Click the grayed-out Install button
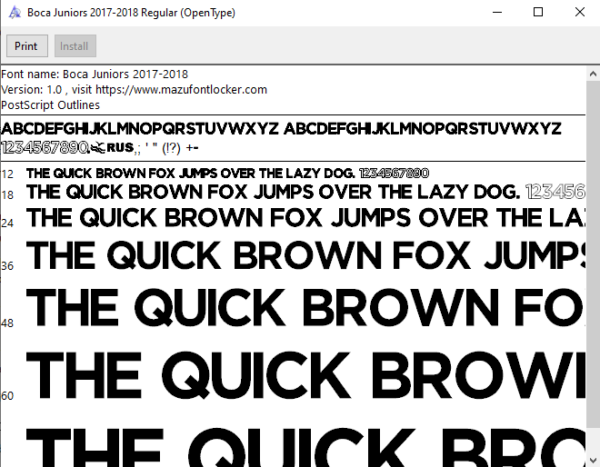 click(x=75, y=46)
